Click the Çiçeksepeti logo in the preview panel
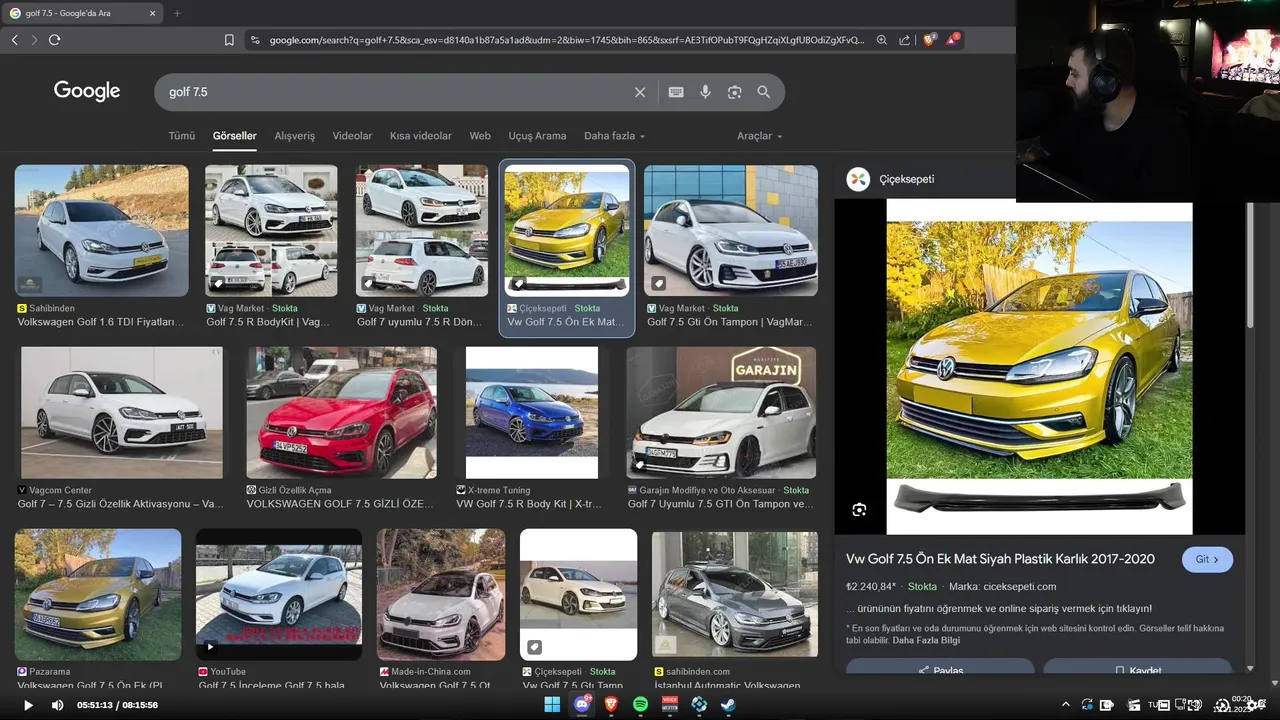 coord(858,179)
